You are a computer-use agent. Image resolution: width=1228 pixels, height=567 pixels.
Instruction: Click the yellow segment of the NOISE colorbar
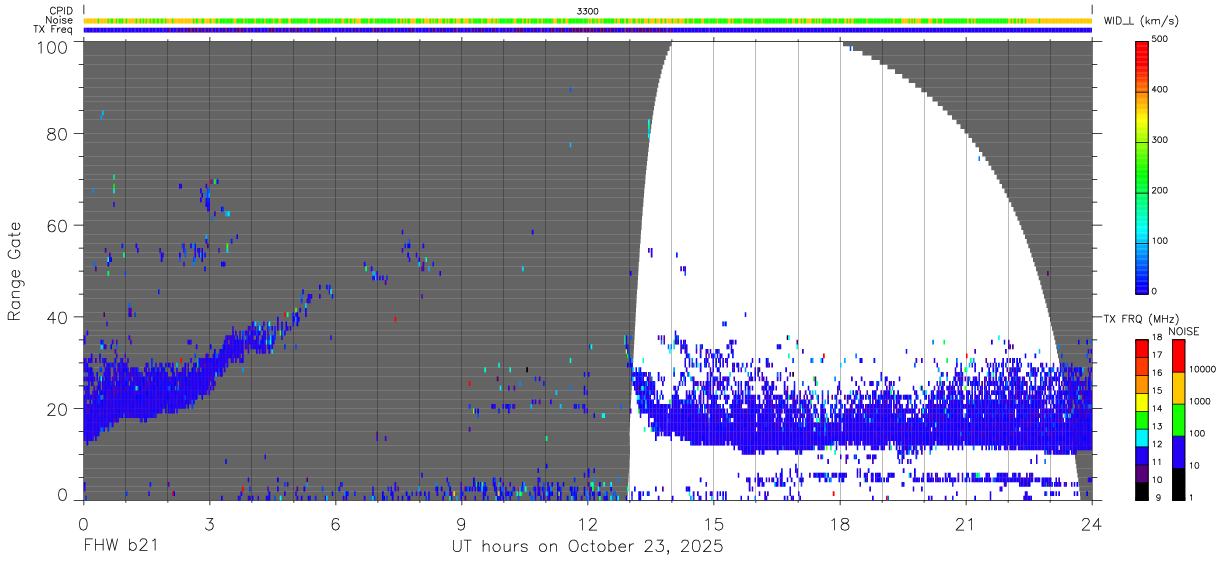point(1180,386)
